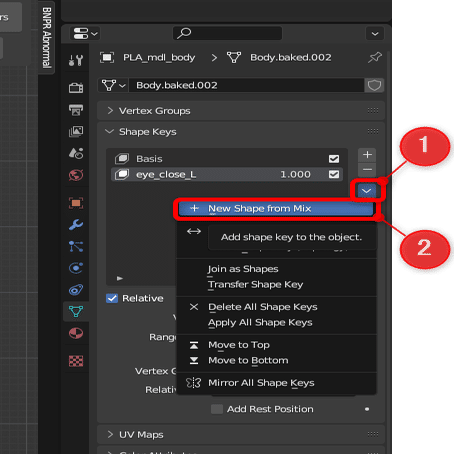Choose Delete All Shape Keys
This screenshot has height=454, width=454.
[276, 307]
